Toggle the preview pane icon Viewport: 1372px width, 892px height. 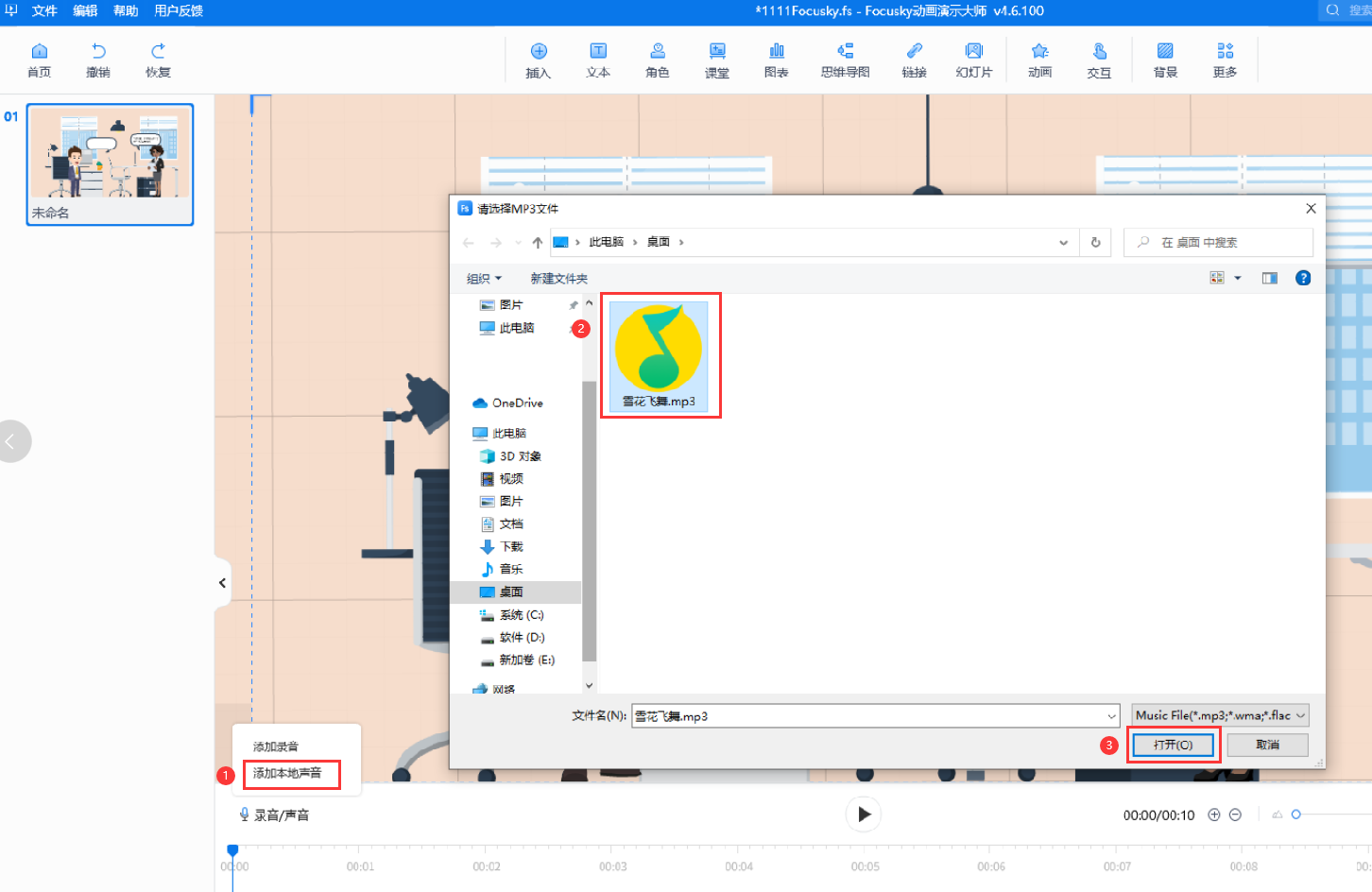pyautogui.click(x=1270, y=278)
